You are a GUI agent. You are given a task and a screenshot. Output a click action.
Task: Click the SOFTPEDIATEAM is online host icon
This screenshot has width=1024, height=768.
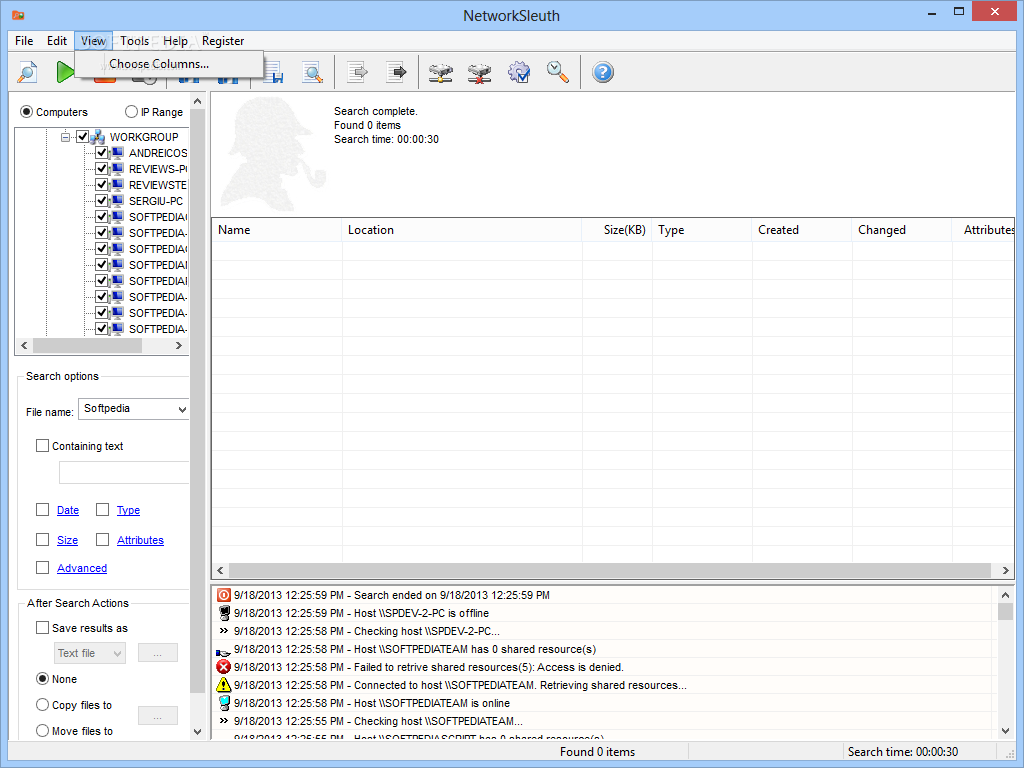pyautogui.click(x=223, y=703)
